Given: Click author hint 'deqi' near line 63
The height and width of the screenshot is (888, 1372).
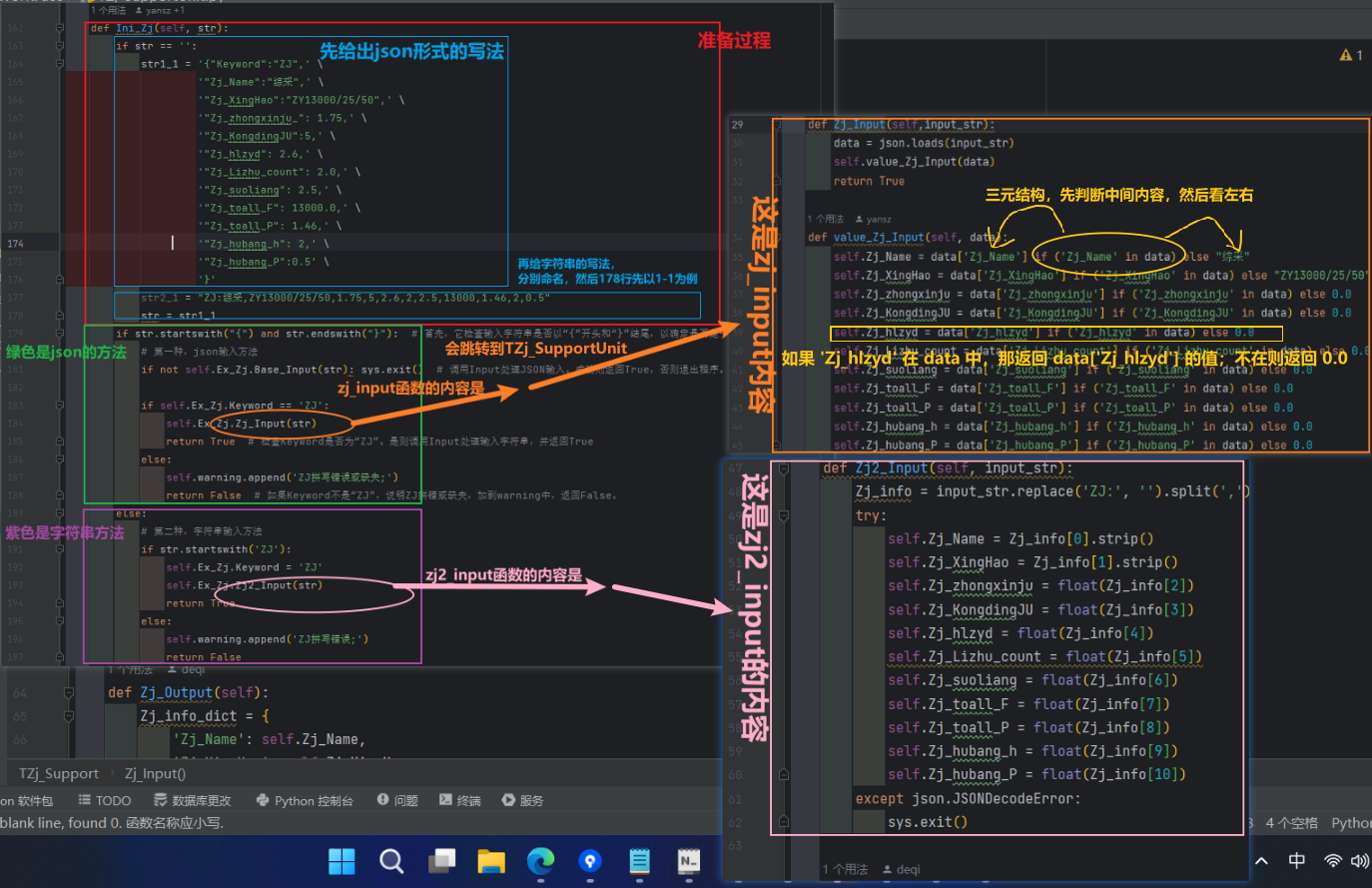Looking at the screenshot, I should point(902,870).
